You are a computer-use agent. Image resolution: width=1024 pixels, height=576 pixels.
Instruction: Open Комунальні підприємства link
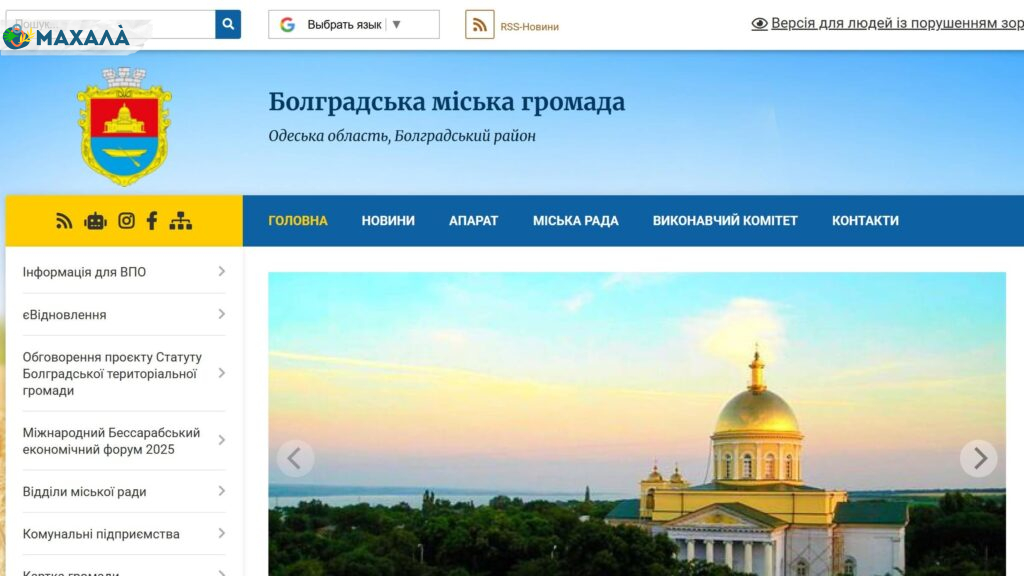(x=124, y=534)
